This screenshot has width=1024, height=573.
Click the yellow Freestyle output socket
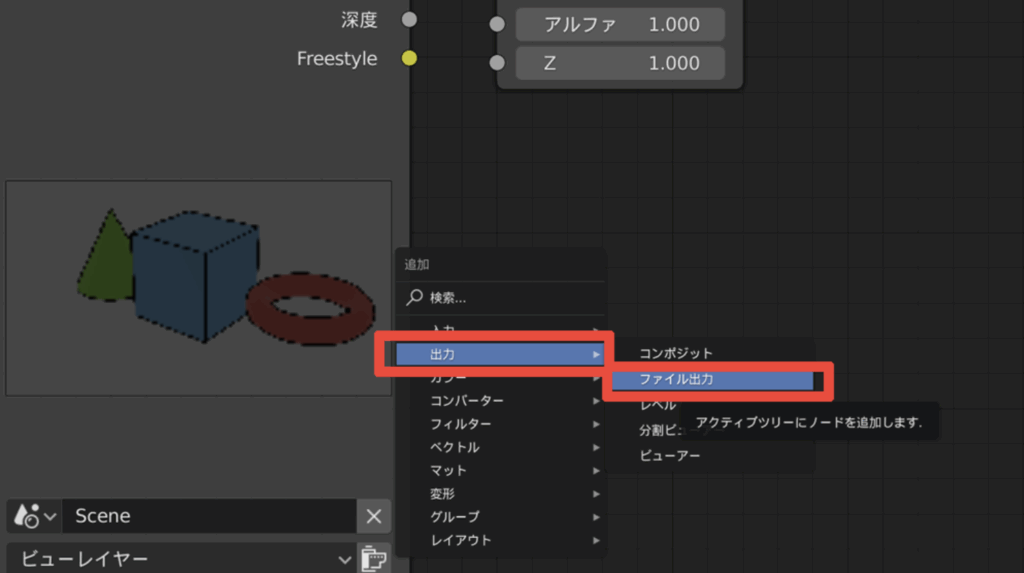tap(409, 59)
